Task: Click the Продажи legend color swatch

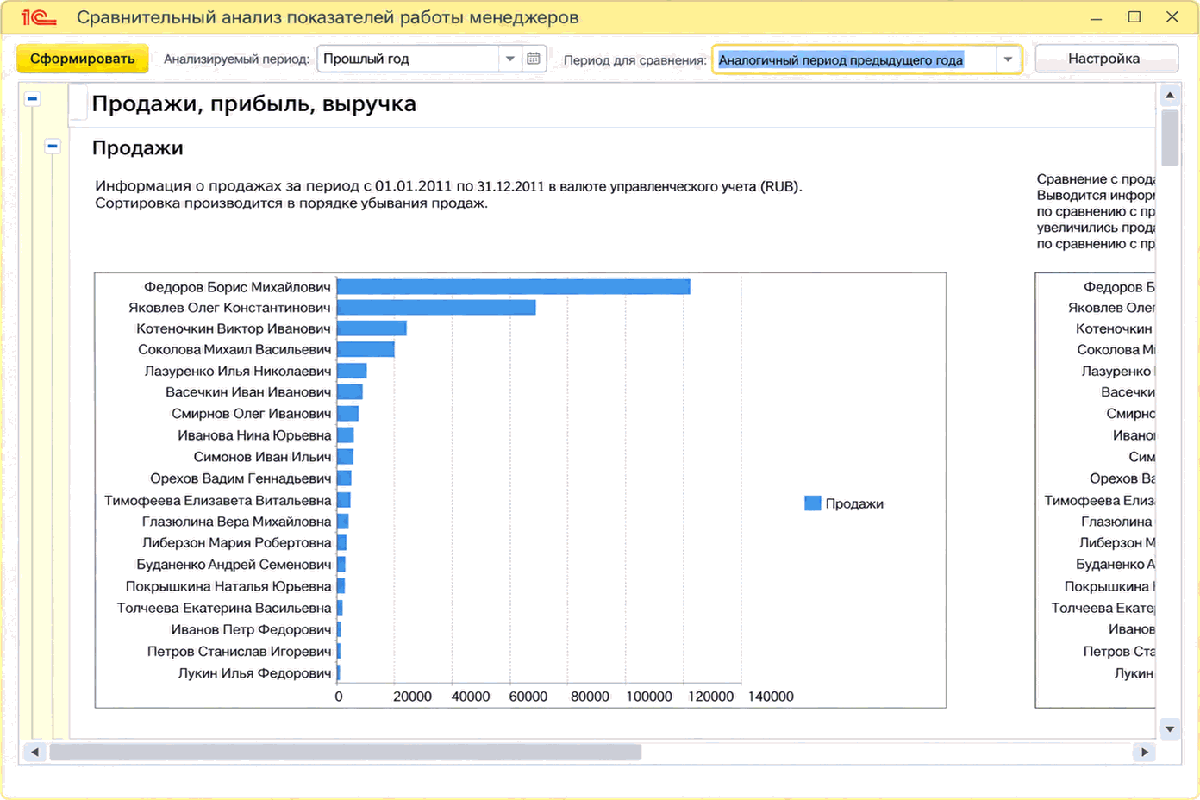Action: (x=812, y=504)
